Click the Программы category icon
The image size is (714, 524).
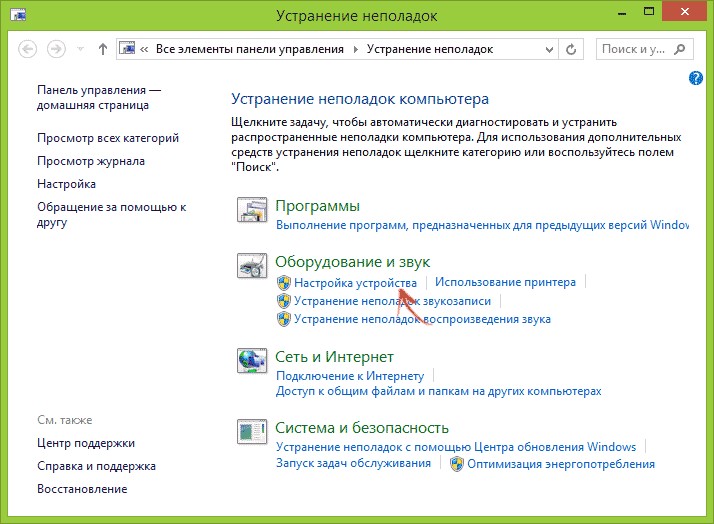point(251,211)
